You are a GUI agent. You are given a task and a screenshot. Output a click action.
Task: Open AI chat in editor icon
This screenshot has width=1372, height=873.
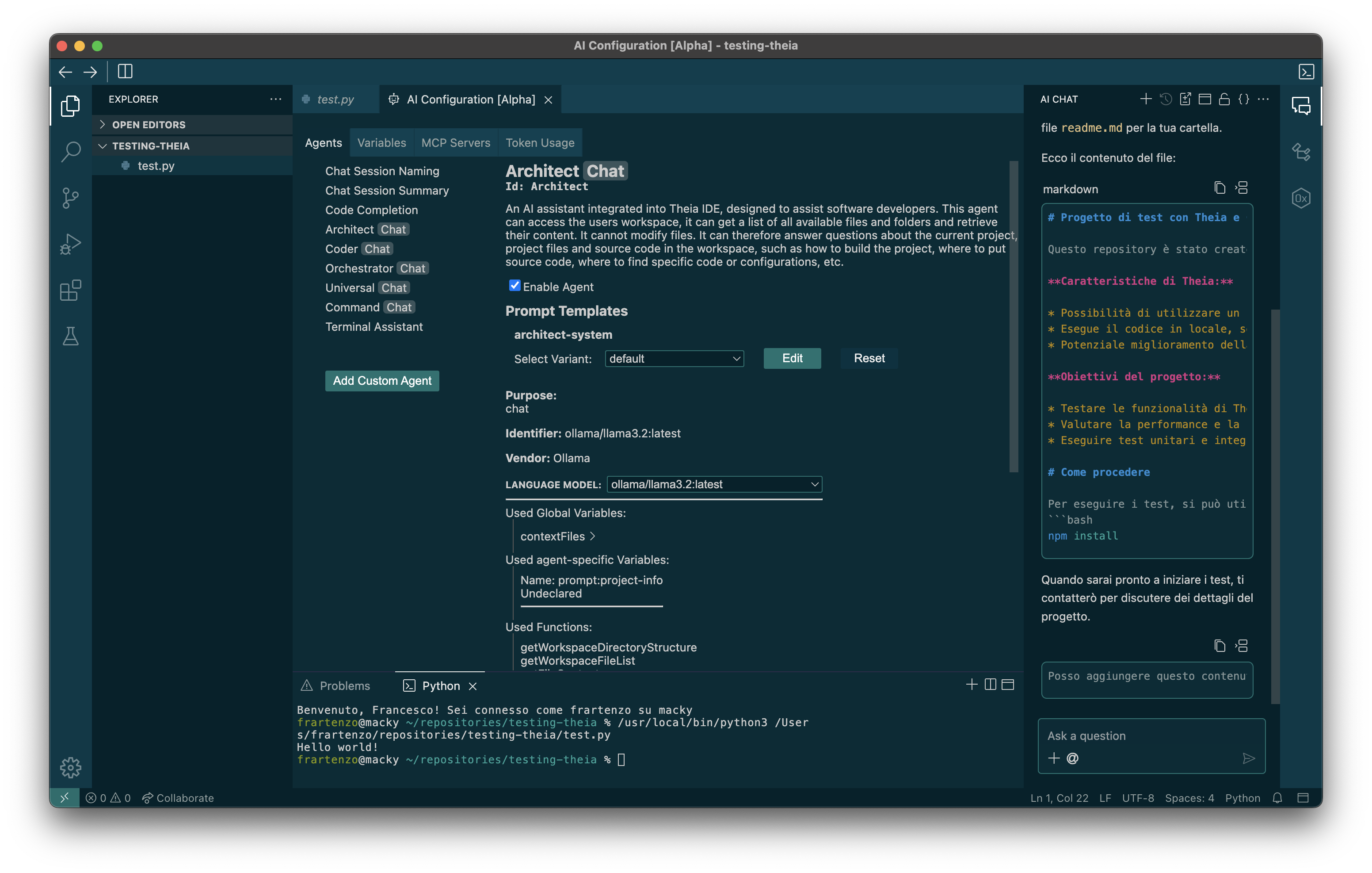1185,99
